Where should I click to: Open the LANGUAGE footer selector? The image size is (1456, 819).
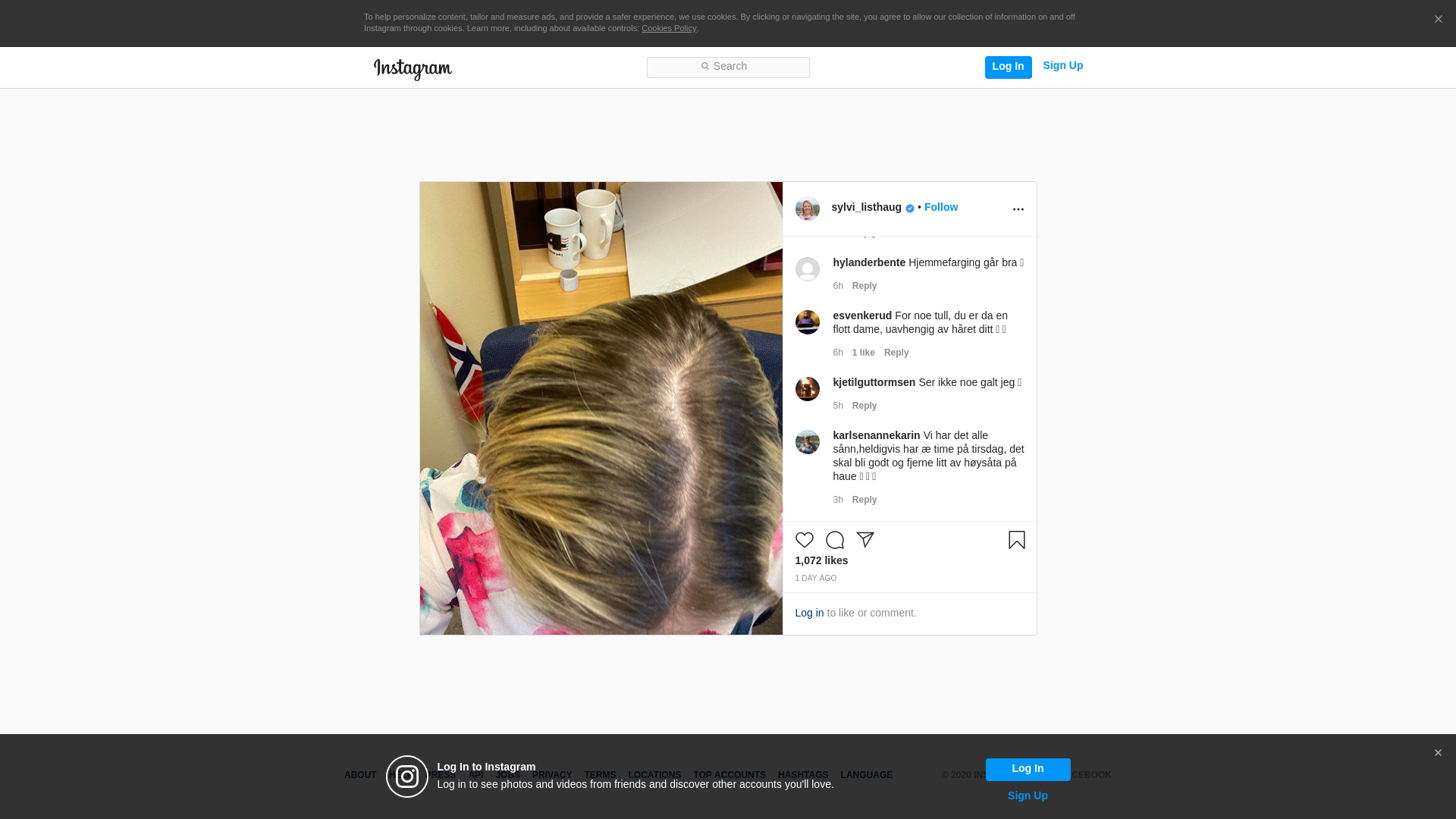pyautogui.click(x=866, y=776)
